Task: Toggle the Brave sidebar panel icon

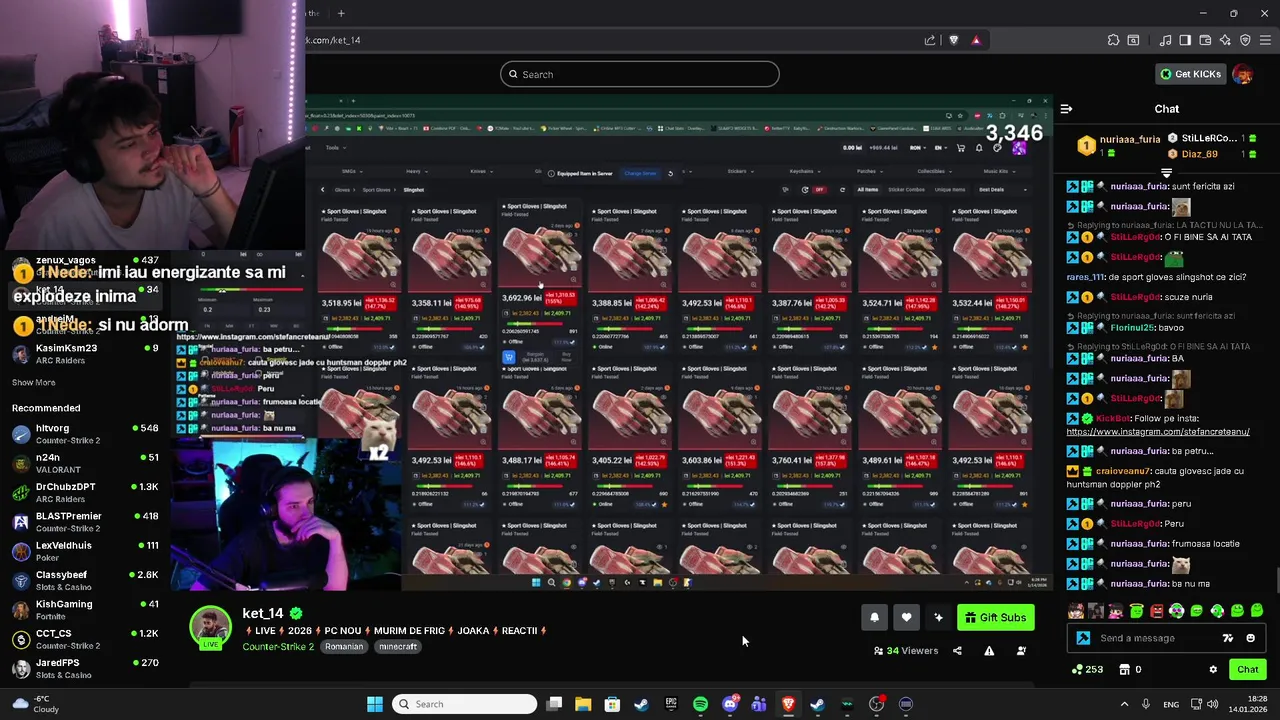Action: click(1185, 40)
